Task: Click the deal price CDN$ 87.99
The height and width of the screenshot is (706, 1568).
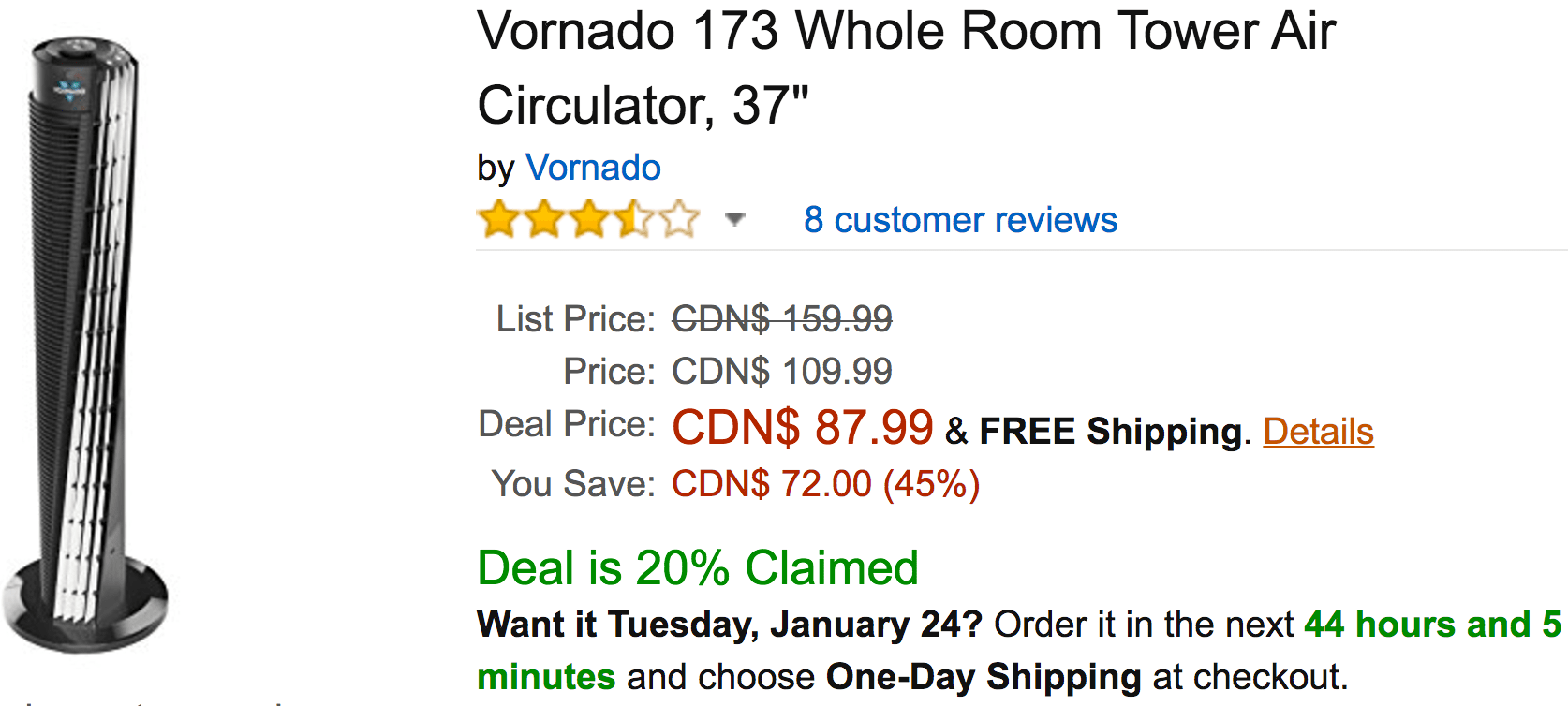Action: (803, 428)
